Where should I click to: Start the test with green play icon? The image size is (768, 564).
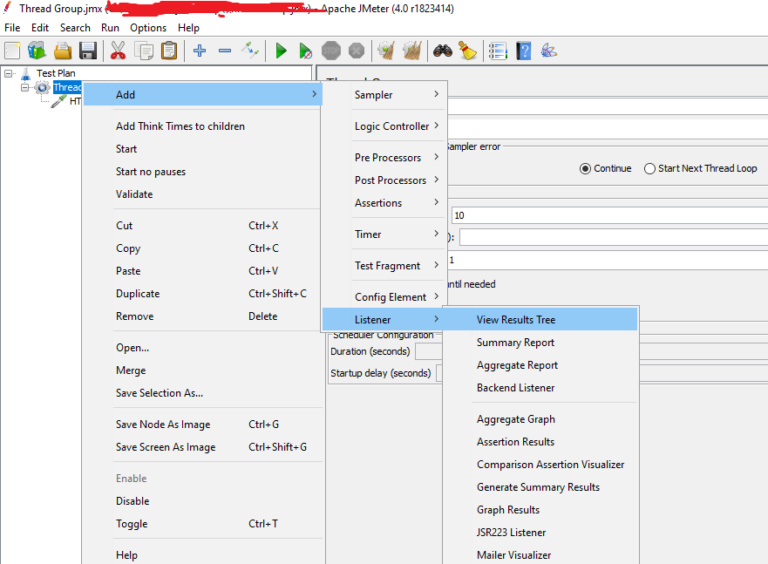pos(281,50)
